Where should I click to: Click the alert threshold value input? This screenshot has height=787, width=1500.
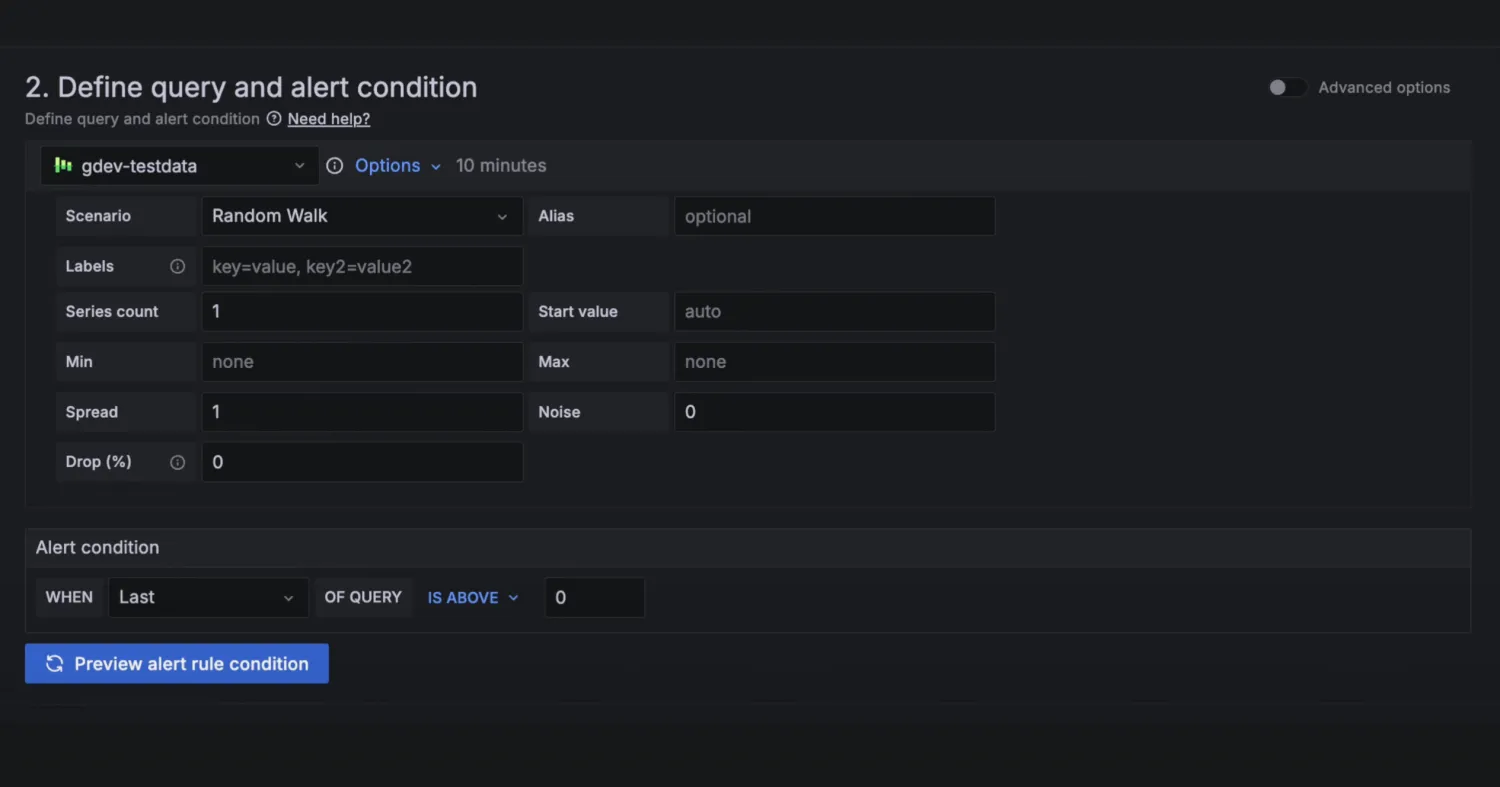(x=594, y=597)
